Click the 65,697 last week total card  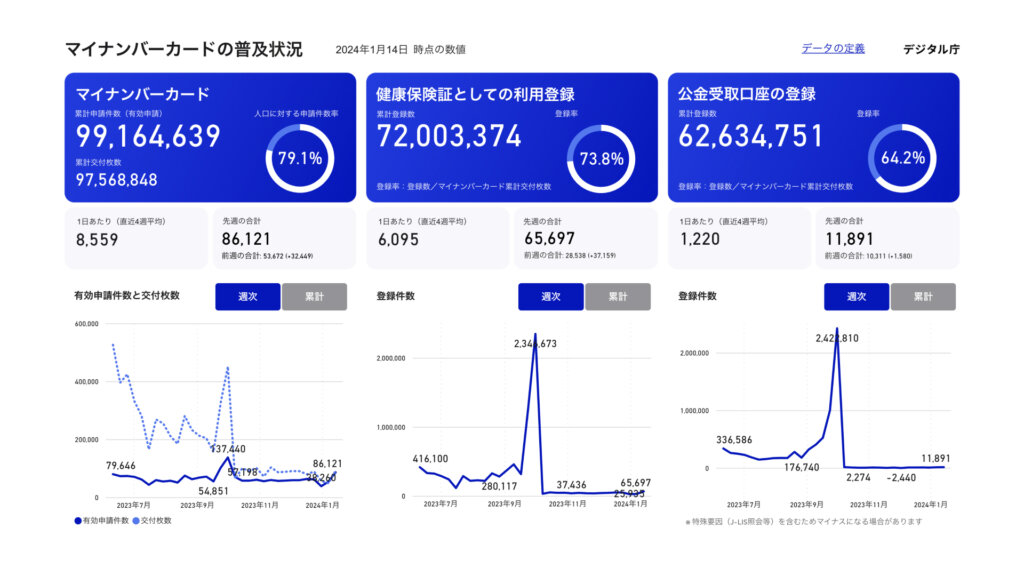tap(586, 238)
